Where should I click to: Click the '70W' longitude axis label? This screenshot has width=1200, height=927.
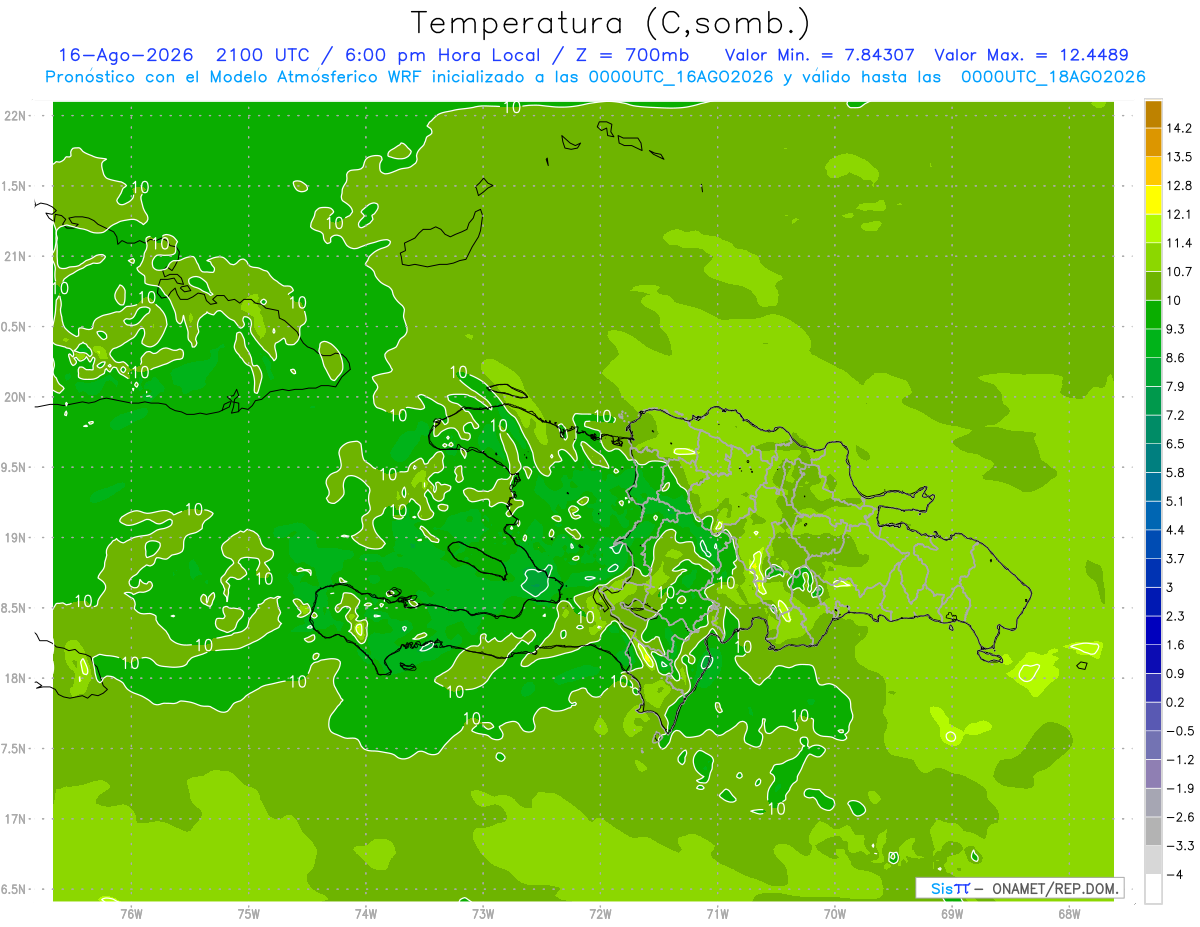(835, 913)
